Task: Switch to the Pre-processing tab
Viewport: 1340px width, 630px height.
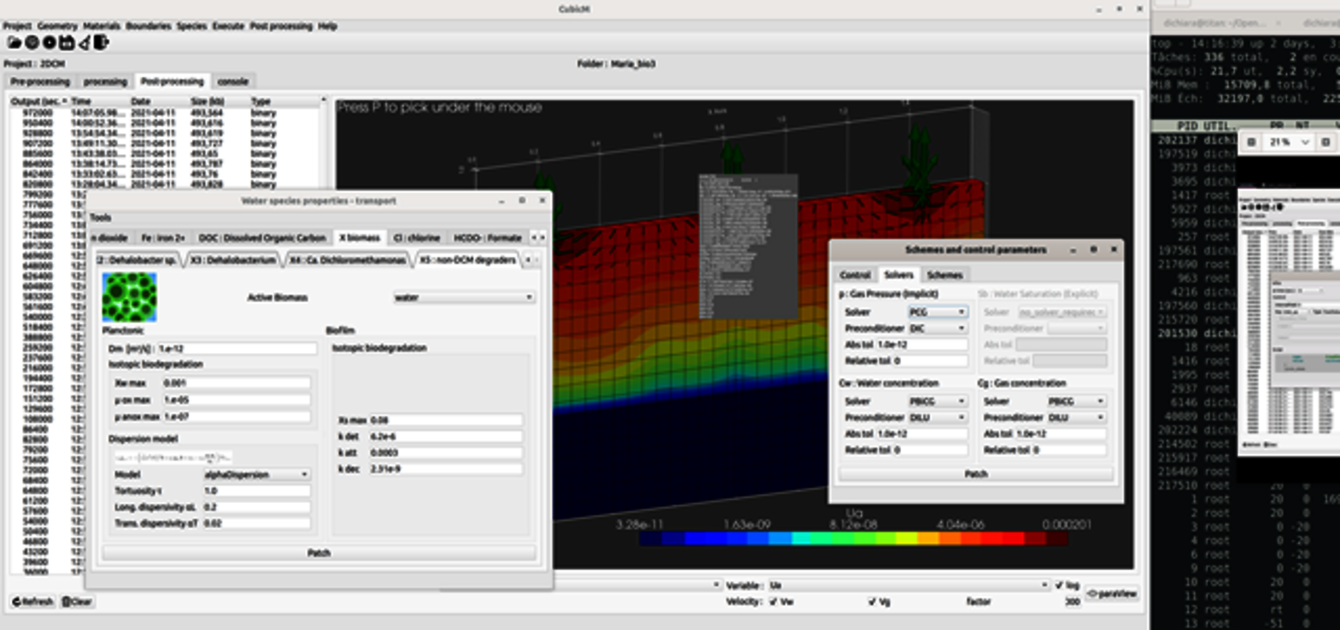Action: coord(40,81)
